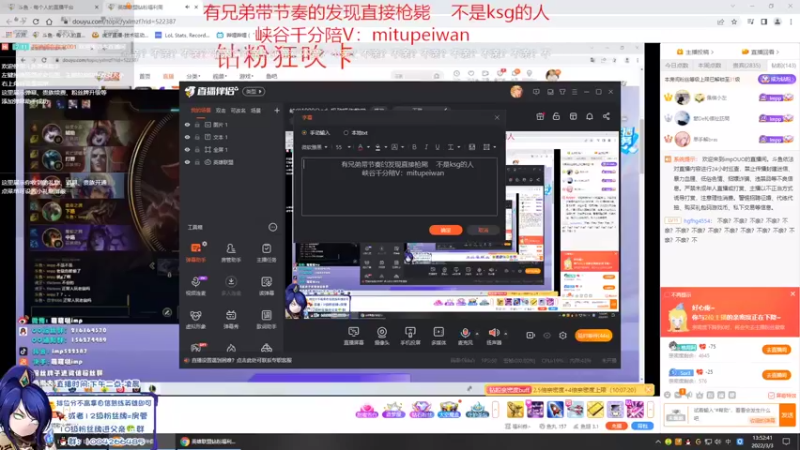Bookmark the page with the star icon
The image size is (800, 450).
pos(734,21)
